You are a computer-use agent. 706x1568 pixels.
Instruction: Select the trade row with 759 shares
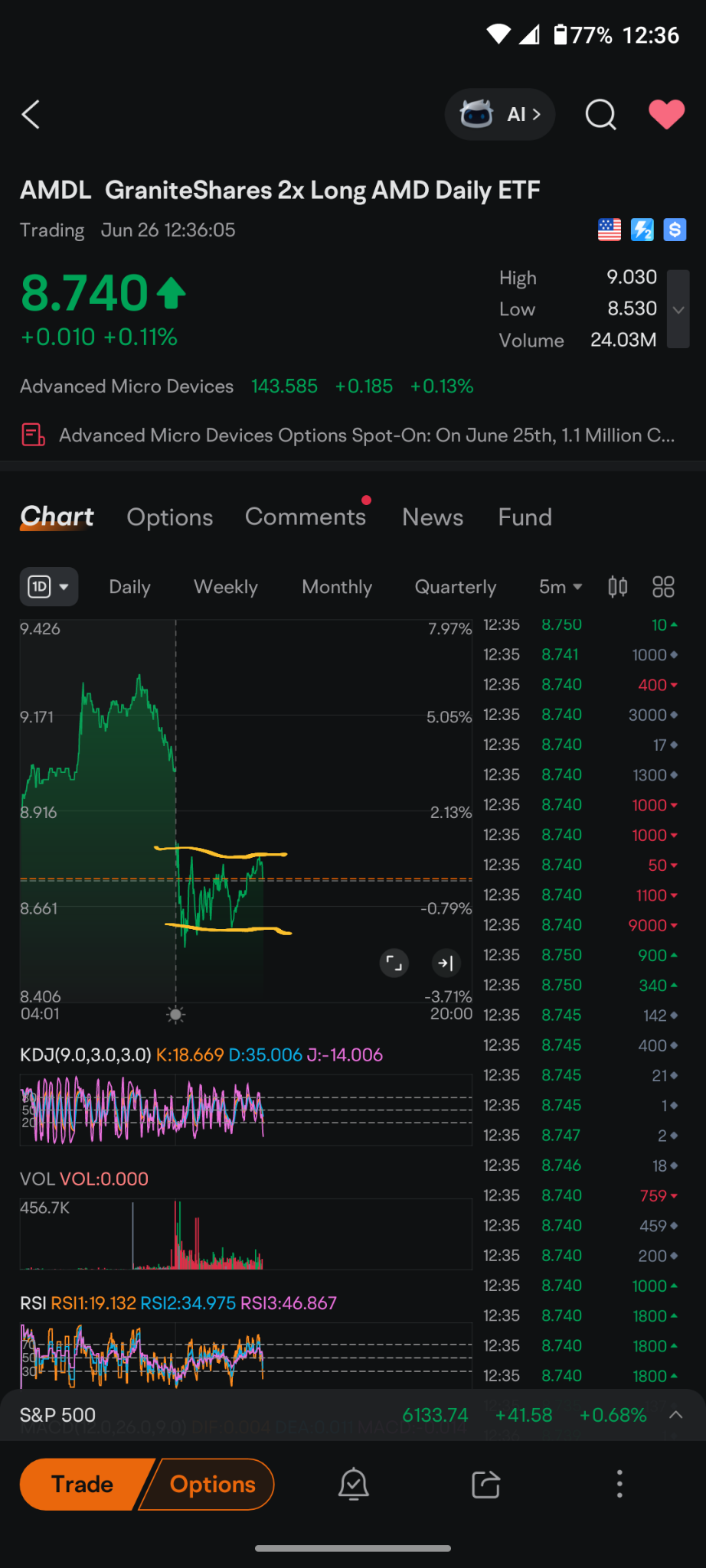tap(581, 1195)
